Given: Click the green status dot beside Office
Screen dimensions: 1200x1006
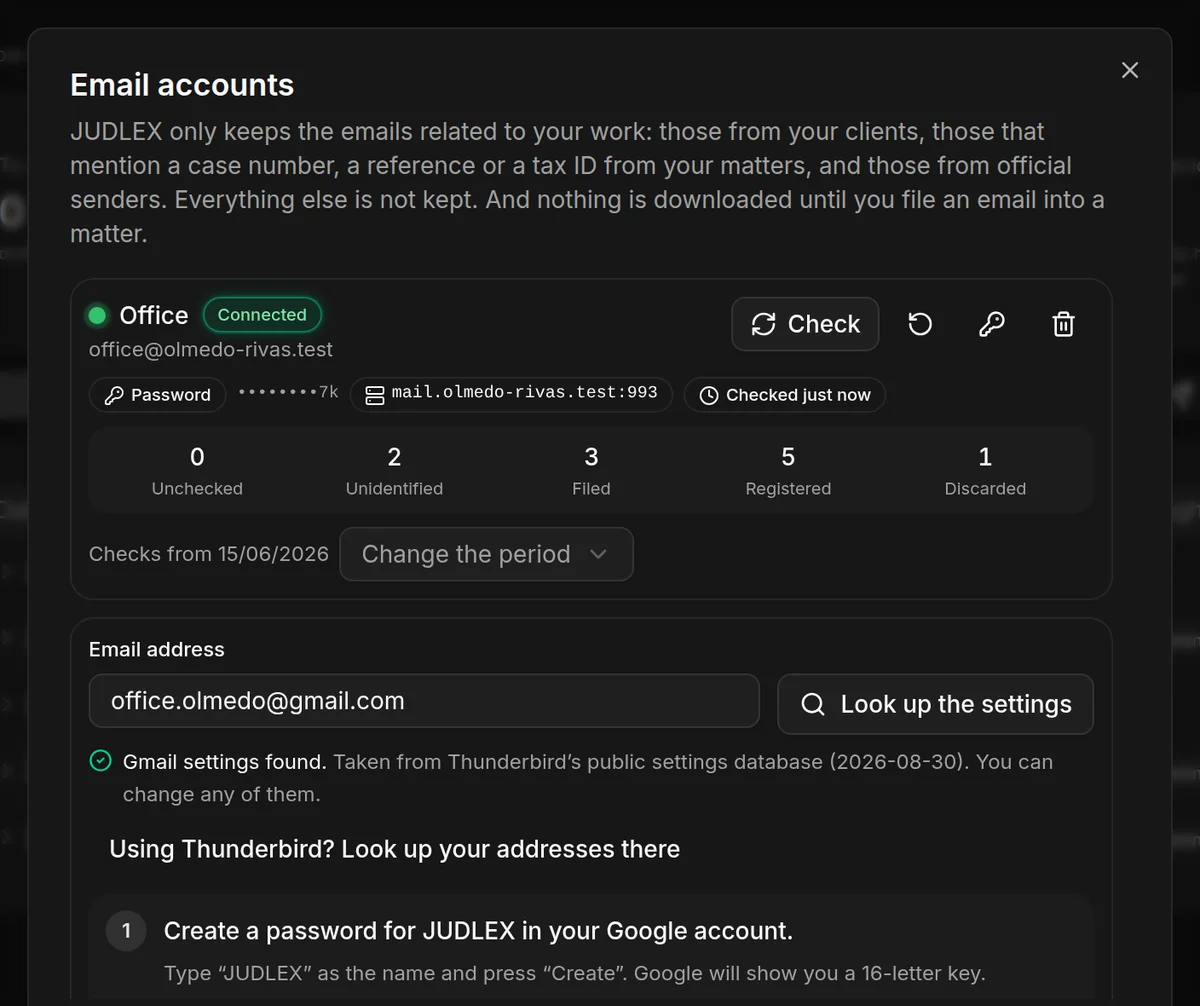Looking at the screenshot, I should 98,316.
